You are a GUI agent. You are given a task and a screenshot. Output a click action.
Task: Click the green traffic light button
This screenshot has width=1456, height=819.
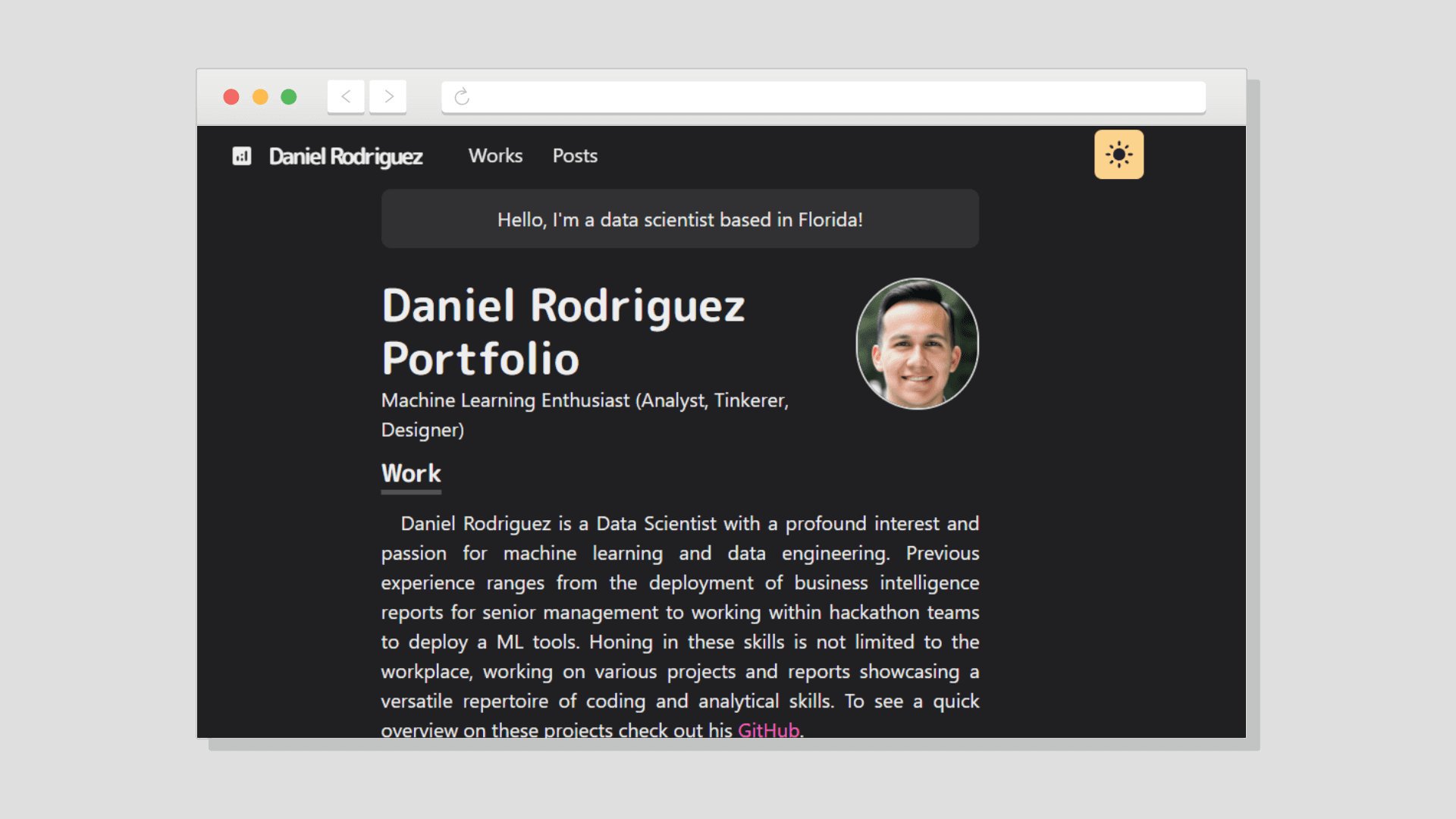coord(288,97)
